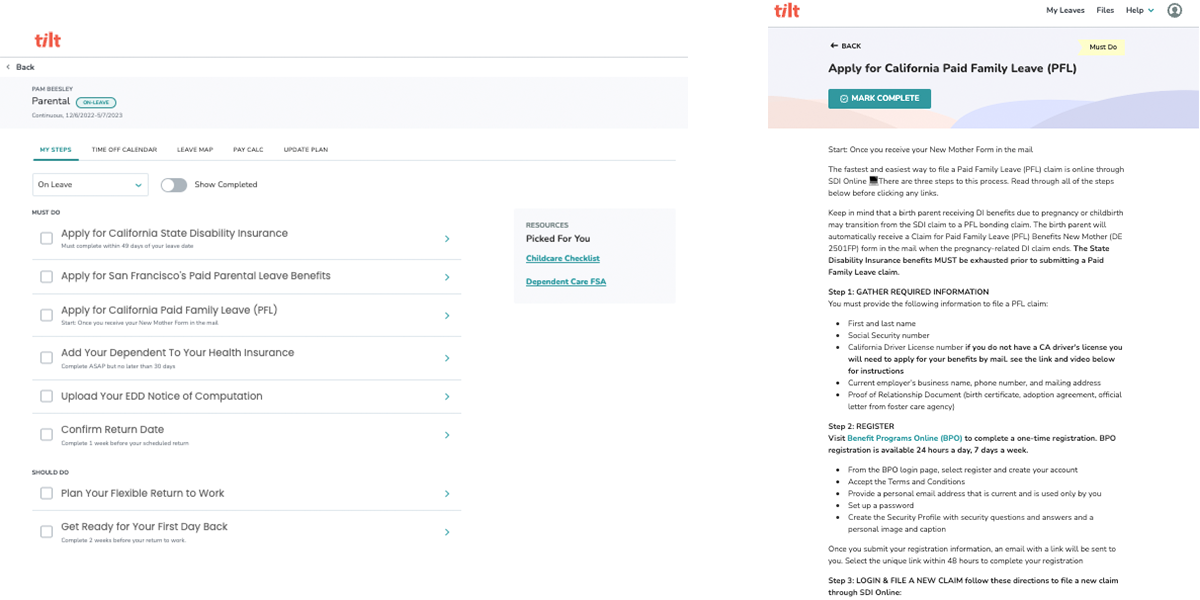This screenshot has width=1200, height=600.
Task: Check Get Ready for Your First Day Back
Action: 44,531
